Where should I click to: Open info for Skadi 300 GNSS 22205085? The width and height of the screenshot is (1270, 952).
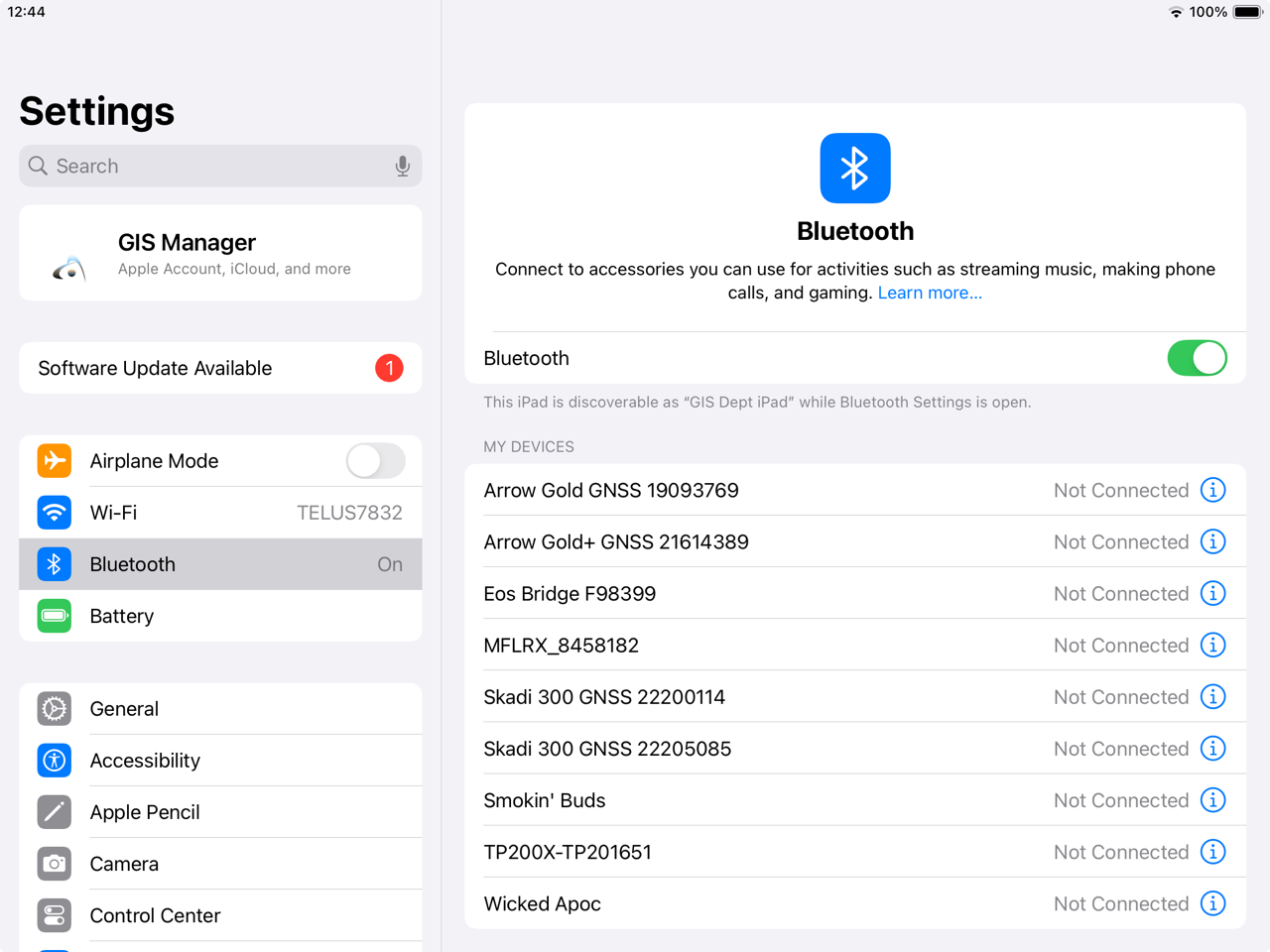click(x=1212, y=748)
